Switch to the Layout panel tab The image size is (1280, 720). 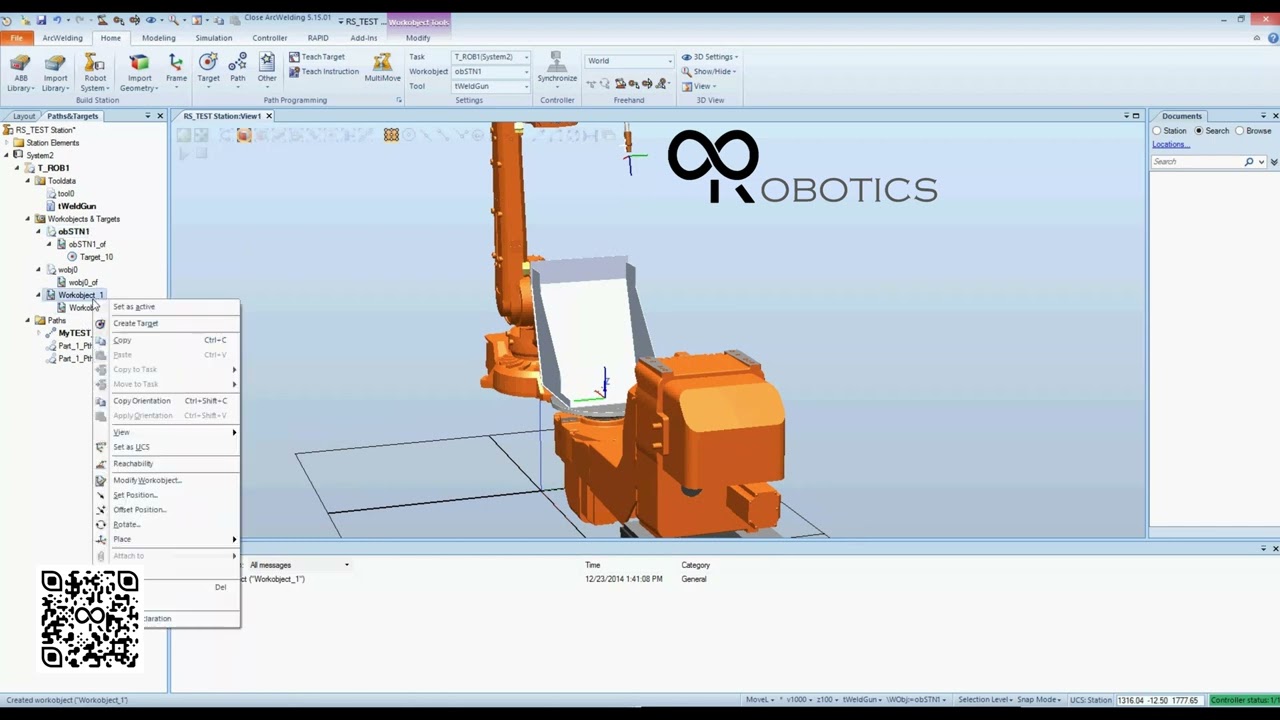(x=24, y=116)
